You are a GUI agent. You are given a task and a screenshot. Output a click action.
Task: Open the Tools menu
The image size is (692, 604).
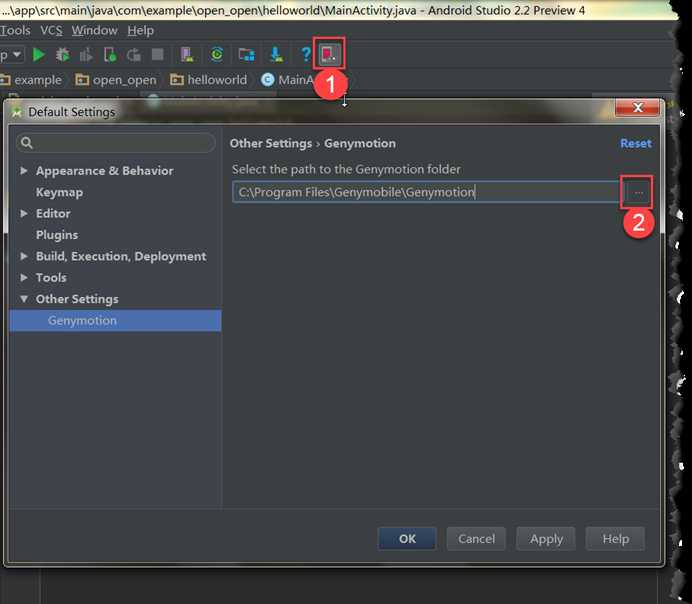point(15,30)
